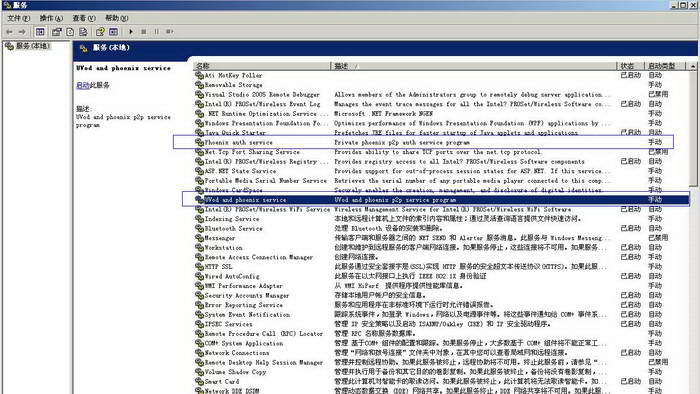Screen dimensions: 700x394
Task: Select ASP.NET State Service row
Action: 442,171
